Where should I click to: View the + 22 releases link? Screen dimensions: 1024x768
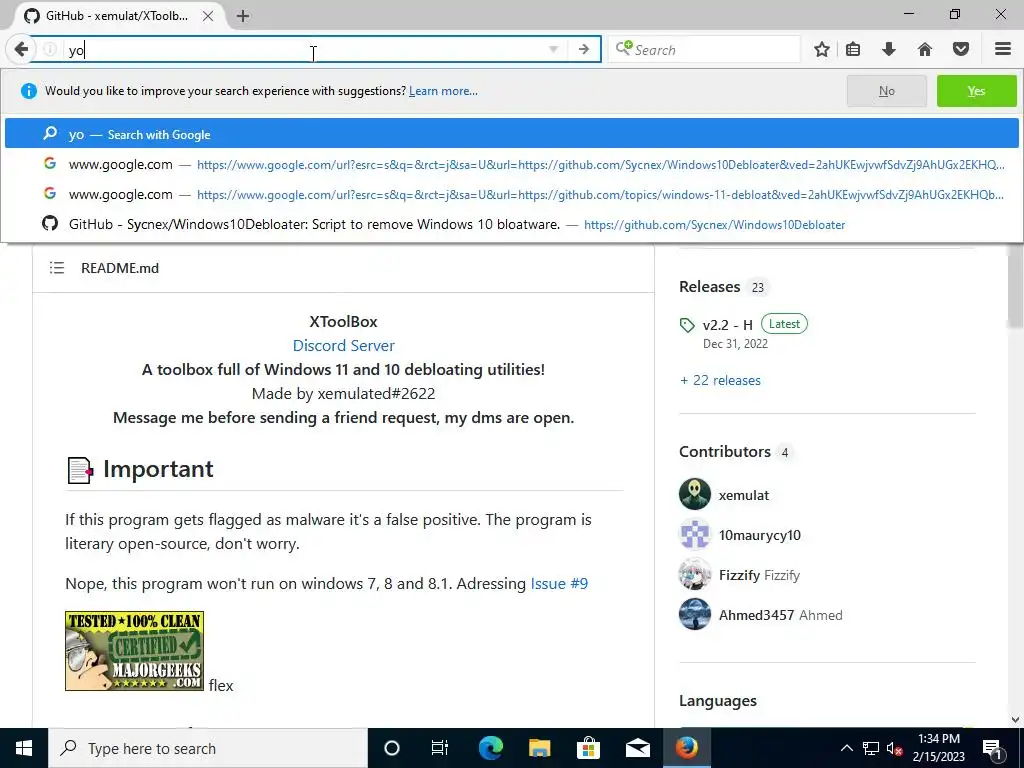(x=720, y=380)
